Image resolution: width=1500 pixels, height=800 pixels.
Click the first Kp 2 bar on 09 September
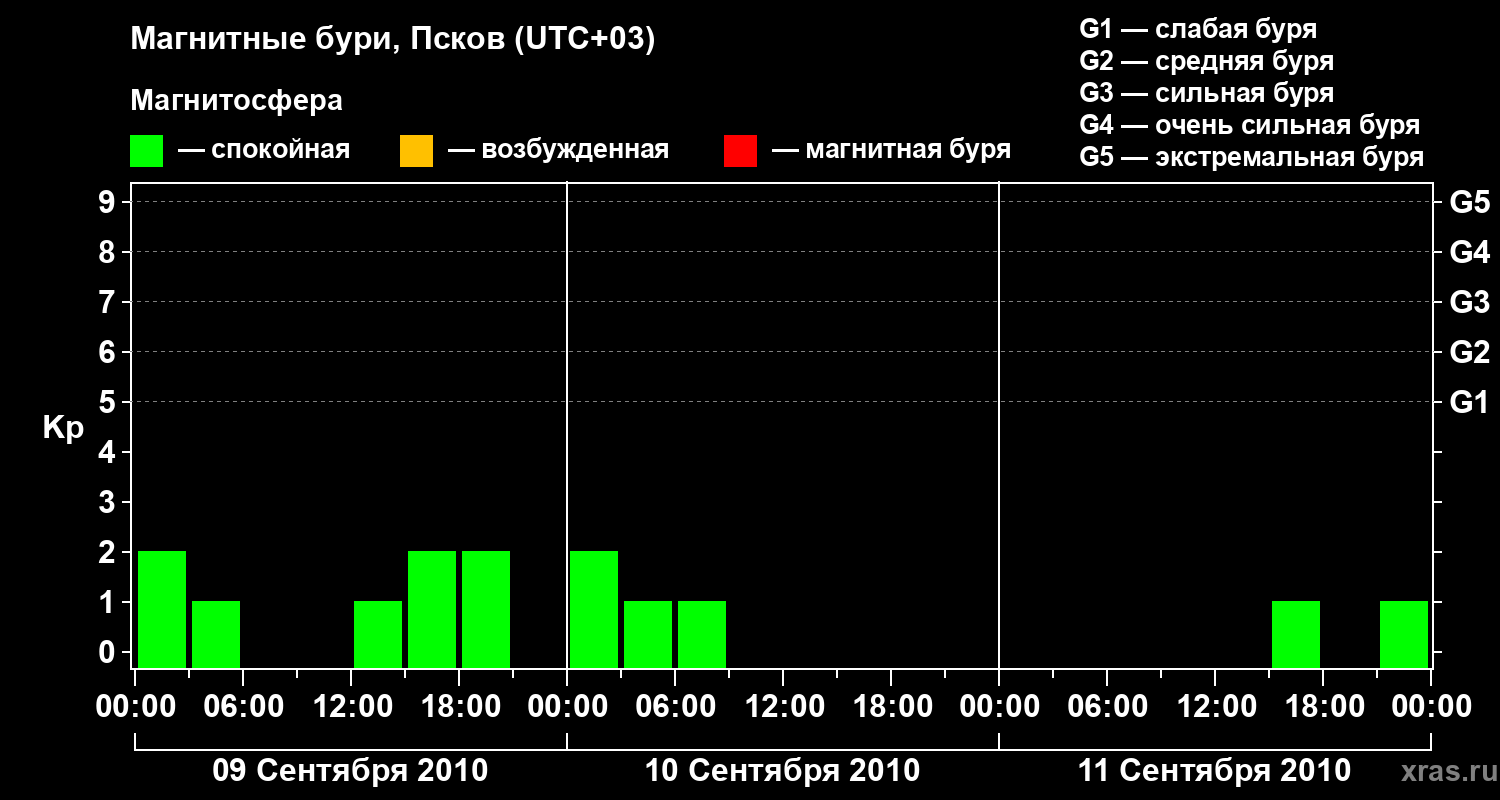click(162, 609)
